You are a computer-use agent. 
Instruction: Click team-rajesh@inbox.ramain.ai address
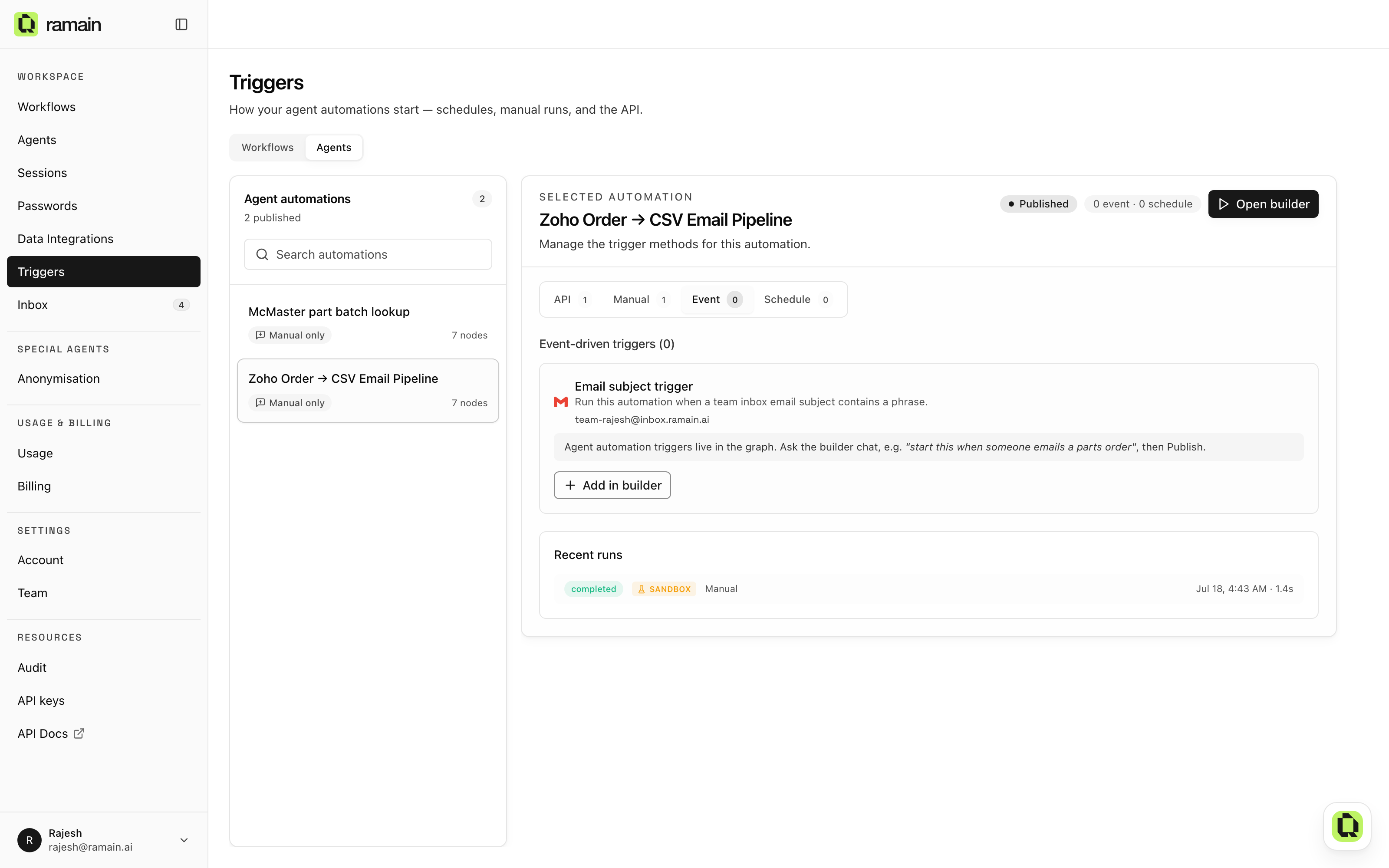point(642,420)
